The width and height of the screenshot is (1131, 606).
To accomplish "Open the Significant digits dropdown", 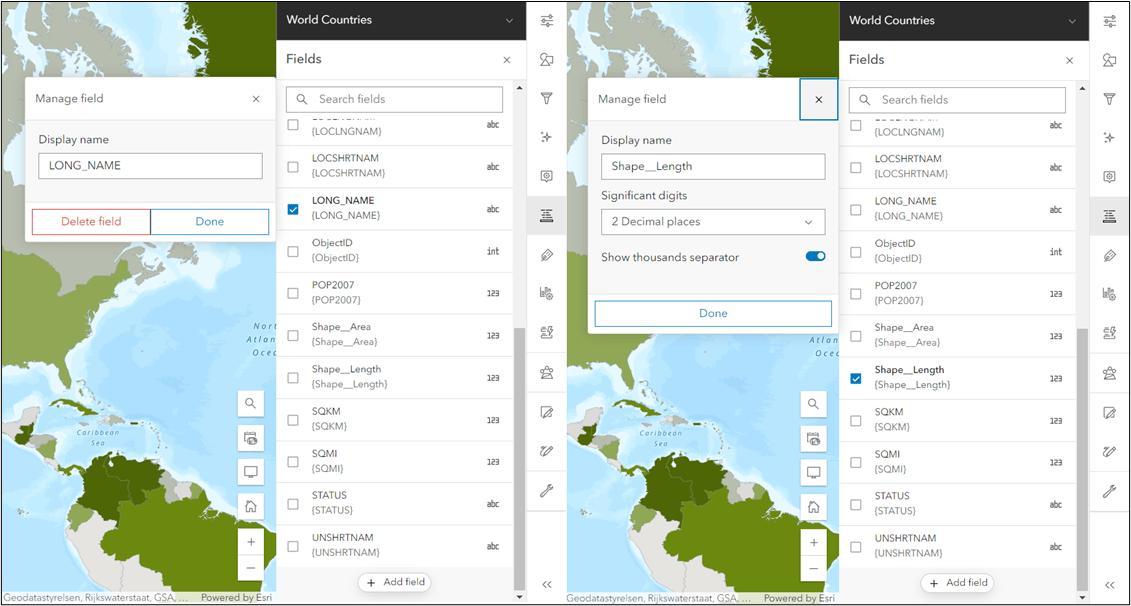I will (713, 221).
